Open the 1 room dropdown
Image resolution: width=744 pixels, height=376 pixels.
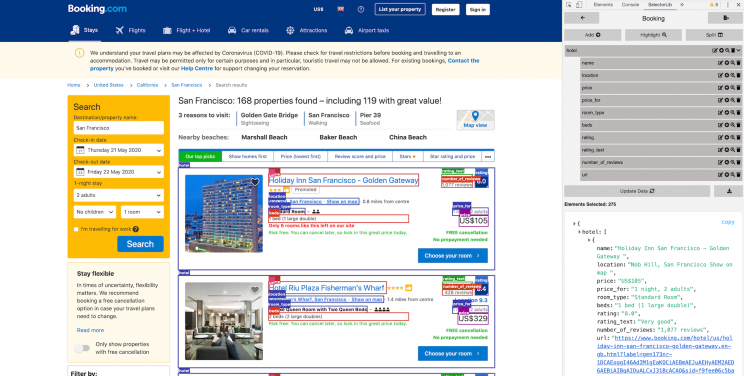click(142, 212)
